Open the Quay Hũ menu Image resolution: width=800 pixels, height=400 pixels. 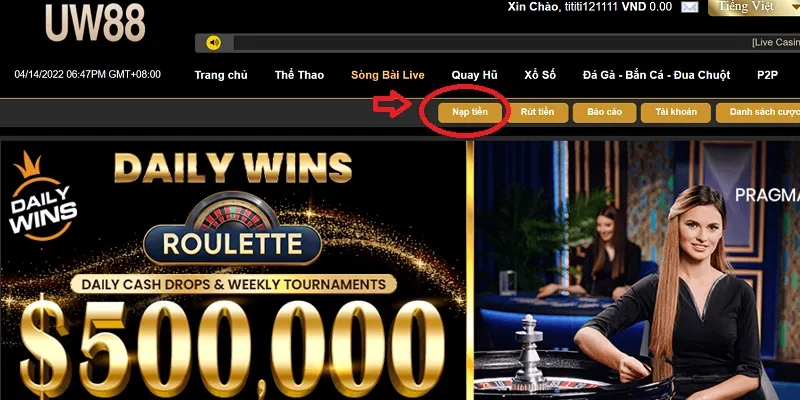click(x=474, y=75)
